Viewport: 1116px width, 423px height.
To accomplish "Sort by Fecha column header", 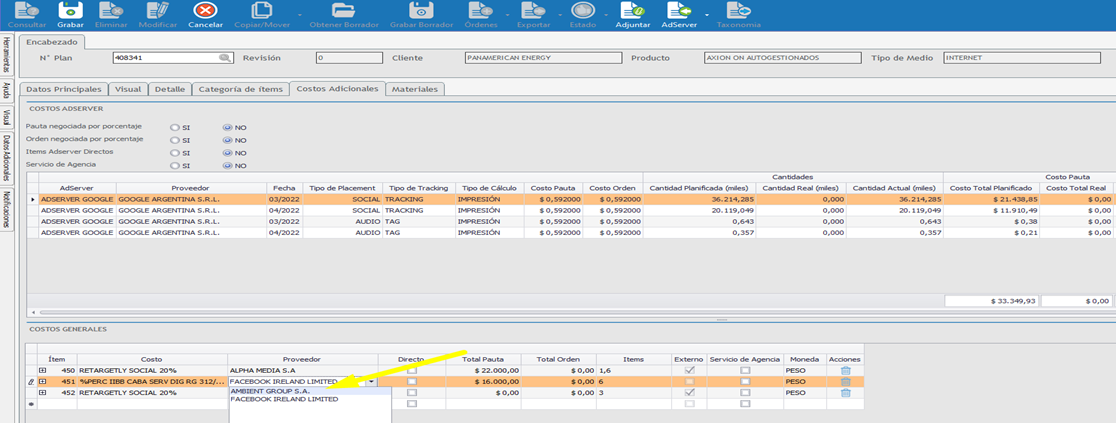I will 284,188.
